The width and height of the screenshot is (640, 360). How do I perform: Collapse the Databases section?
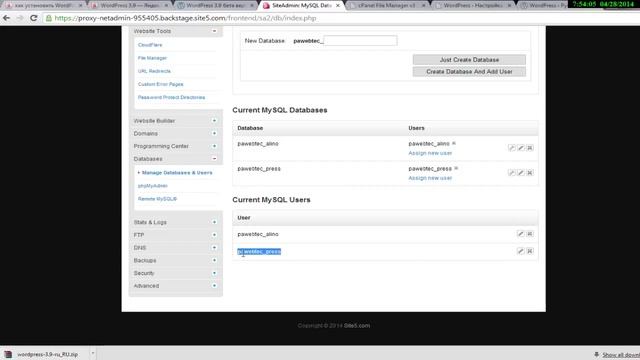tap(214, 159)
